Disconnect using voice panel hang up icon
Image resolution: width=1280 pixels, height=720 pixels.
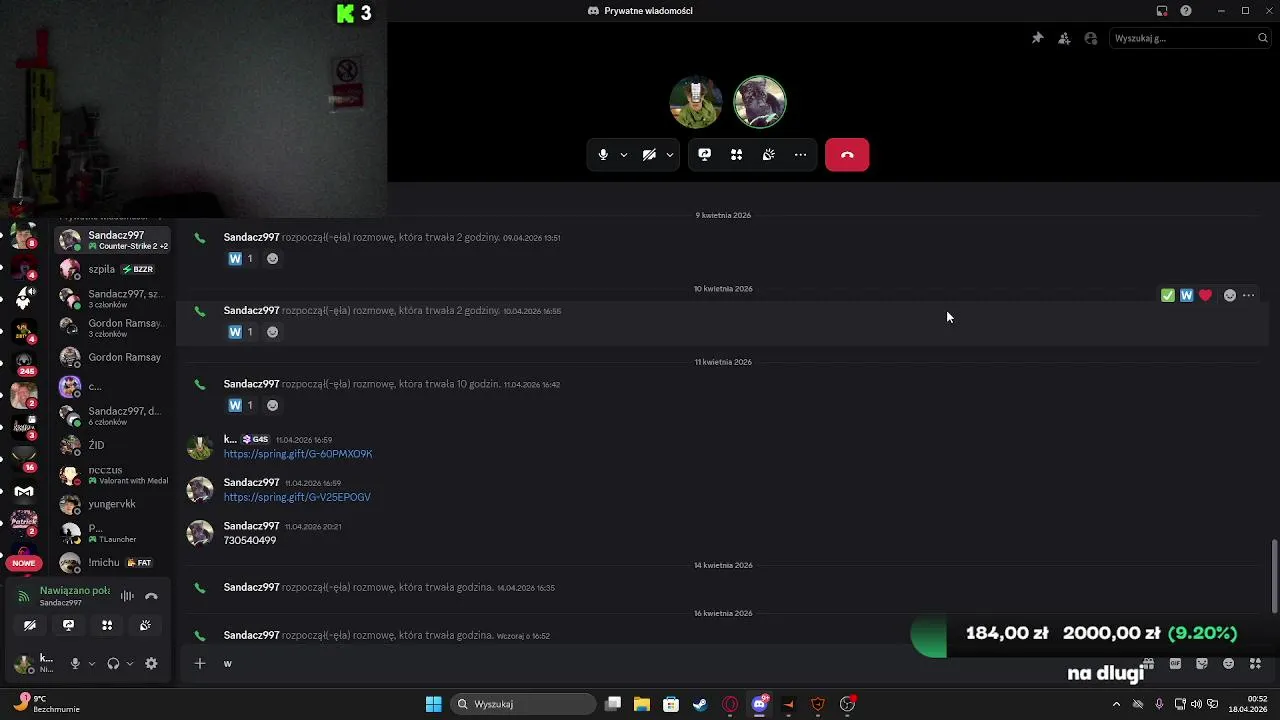151,596
